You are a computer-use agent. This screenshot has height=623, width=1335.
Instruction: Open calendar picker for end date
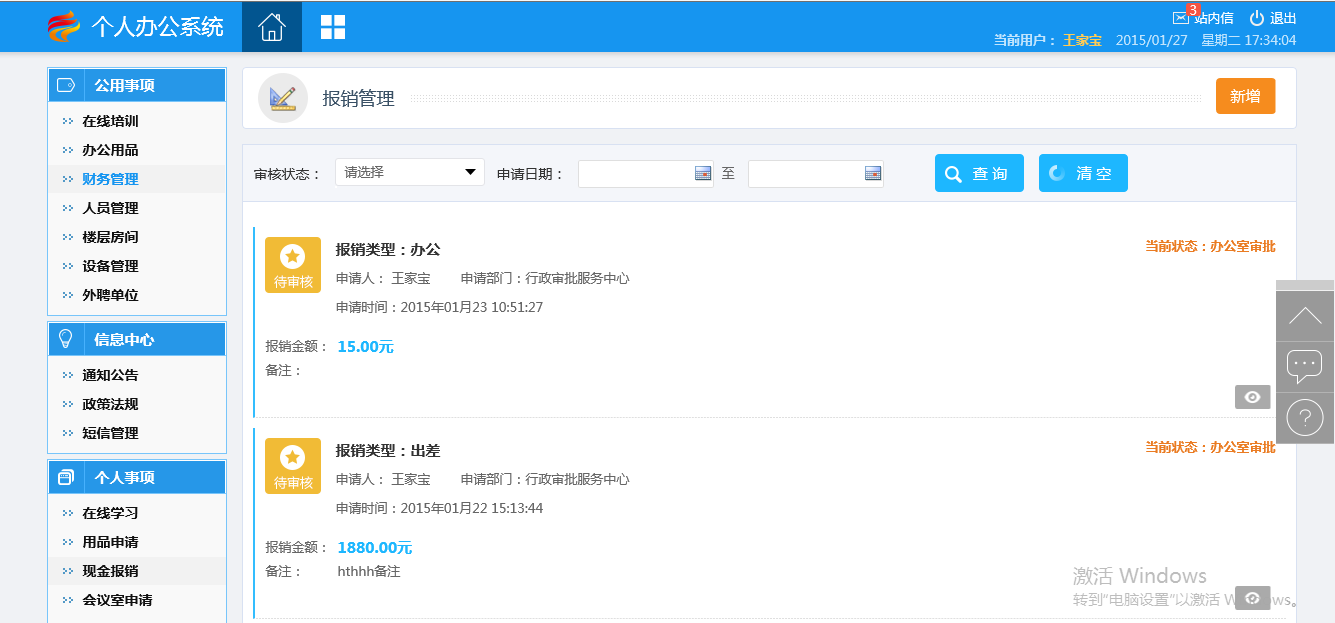point(873,173)
